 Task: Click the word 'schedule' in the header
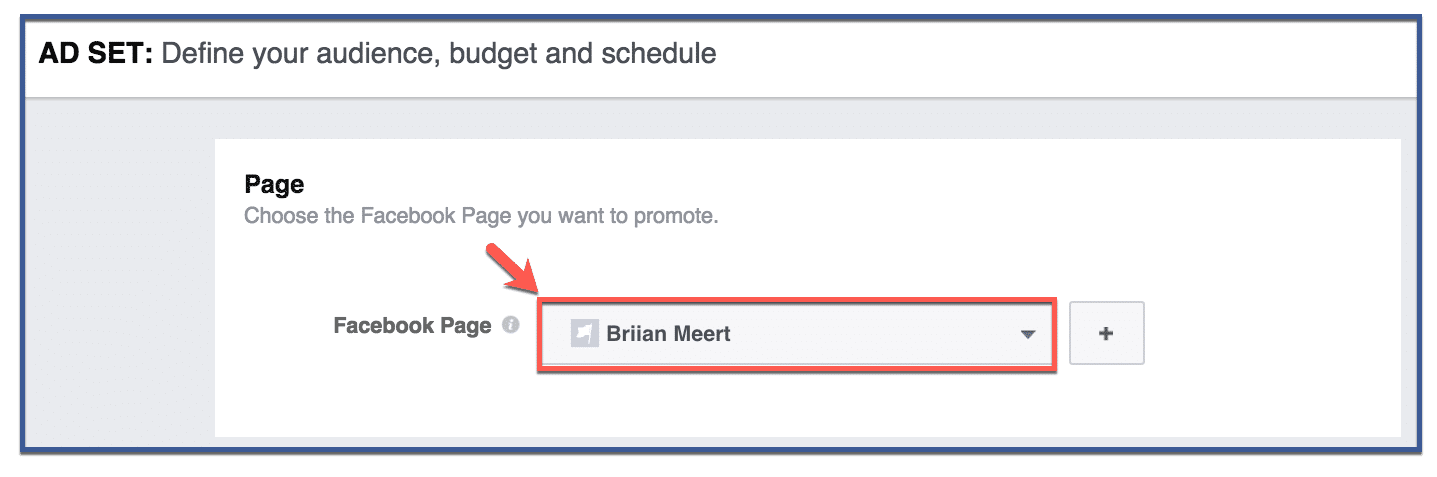coord(658,53)
